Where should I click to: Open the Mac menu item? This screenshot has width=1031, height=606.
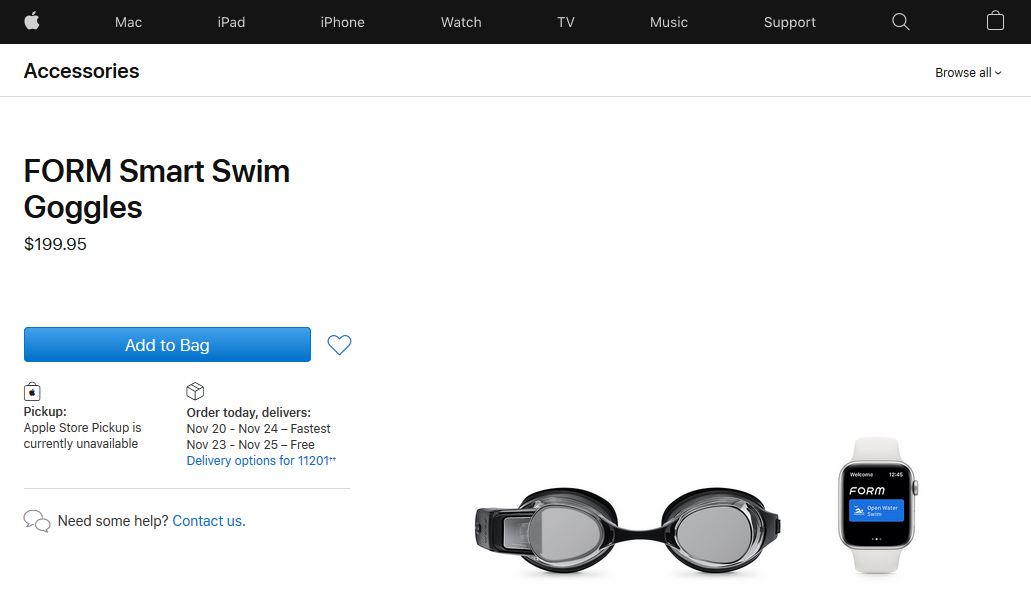click(128, 22)
